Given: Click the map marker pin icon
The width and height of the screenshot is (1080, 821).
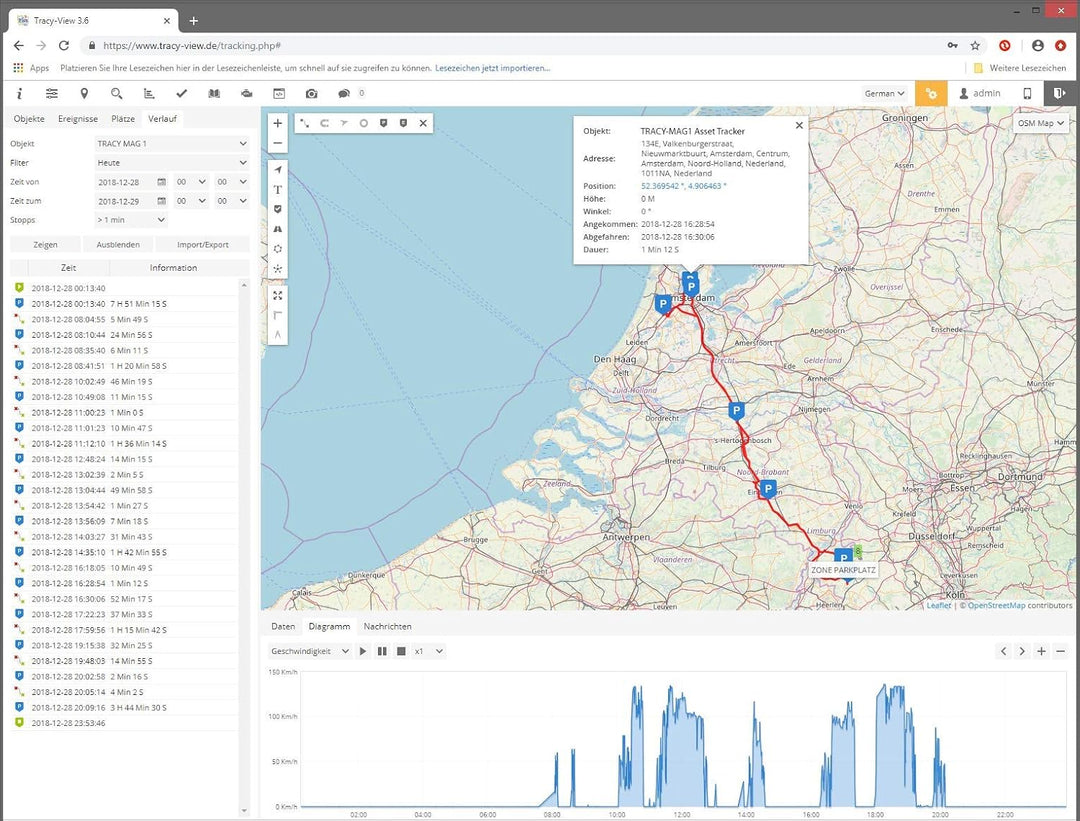Looking at the screenshot, I should (84, 93).
